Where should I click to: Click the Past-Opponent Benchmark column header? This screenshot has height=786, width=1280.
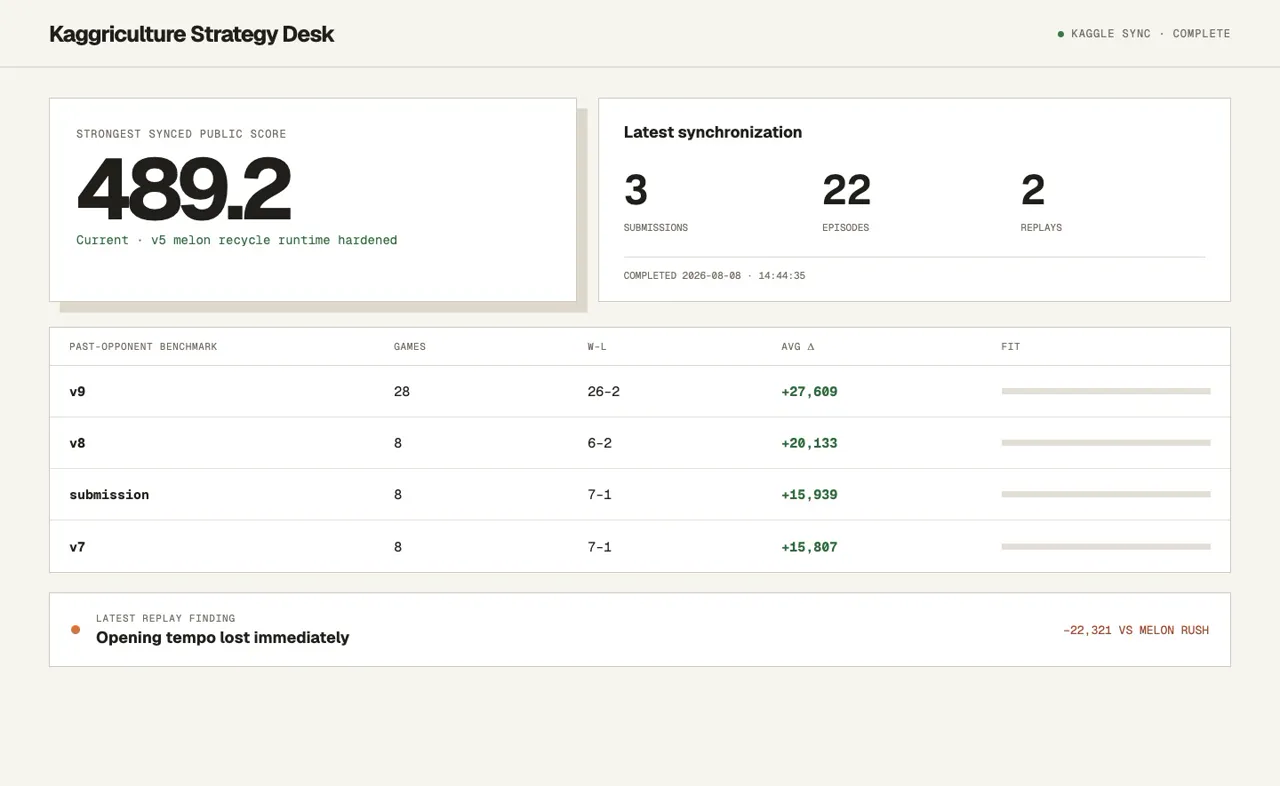click(x=143, y=347)
